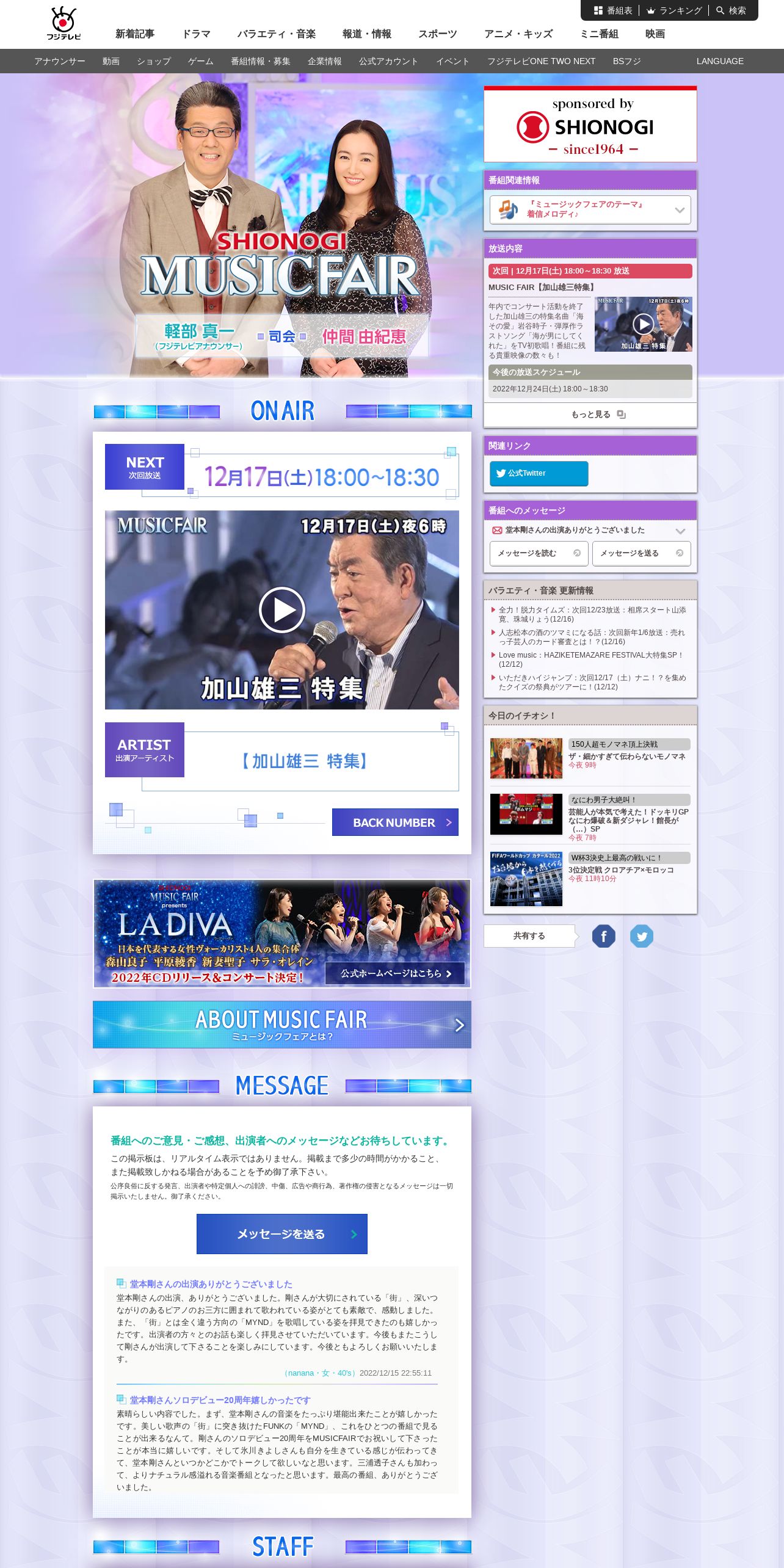Go to 番組情報・募集 link

pos(261,61)
